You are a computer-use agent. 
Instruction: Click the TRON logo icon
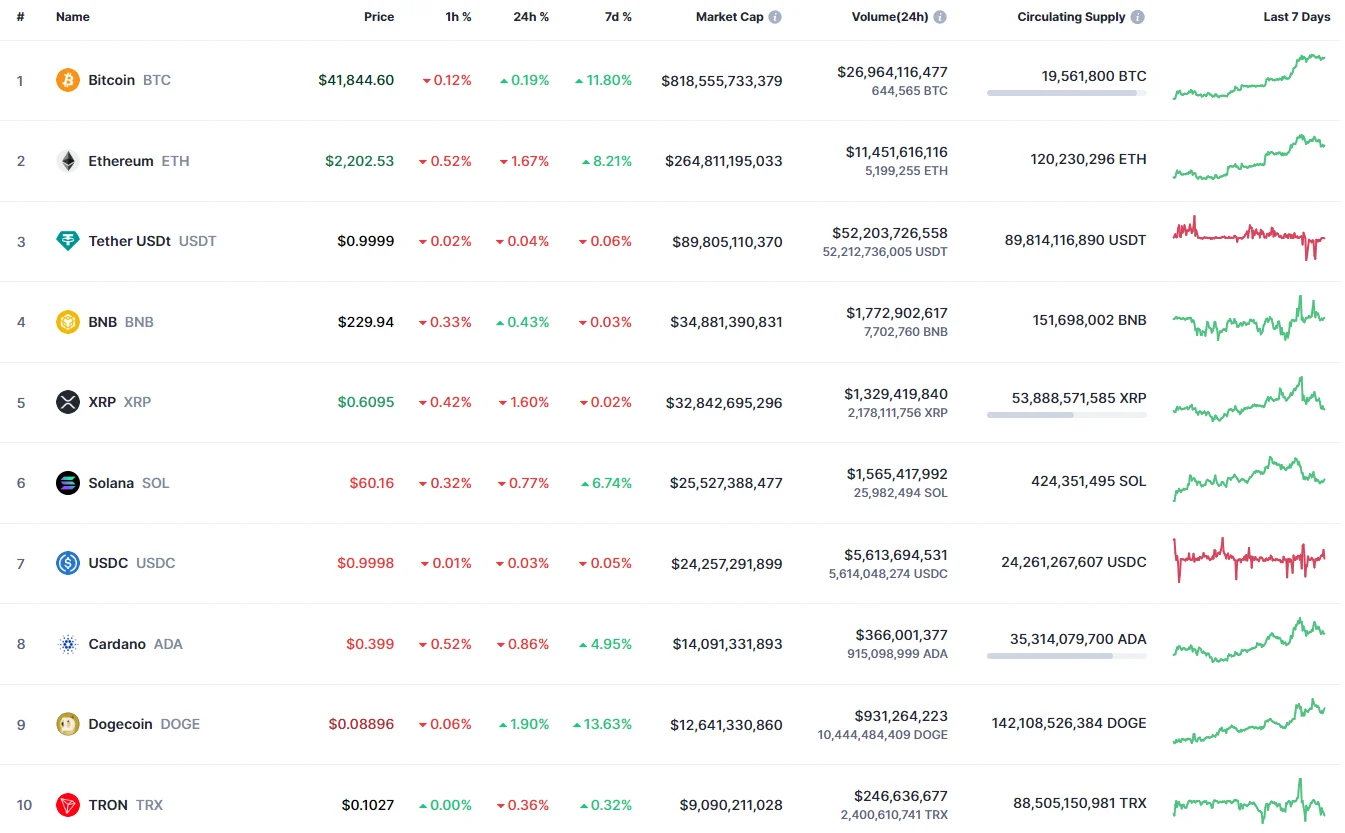[x=67, y=805]
